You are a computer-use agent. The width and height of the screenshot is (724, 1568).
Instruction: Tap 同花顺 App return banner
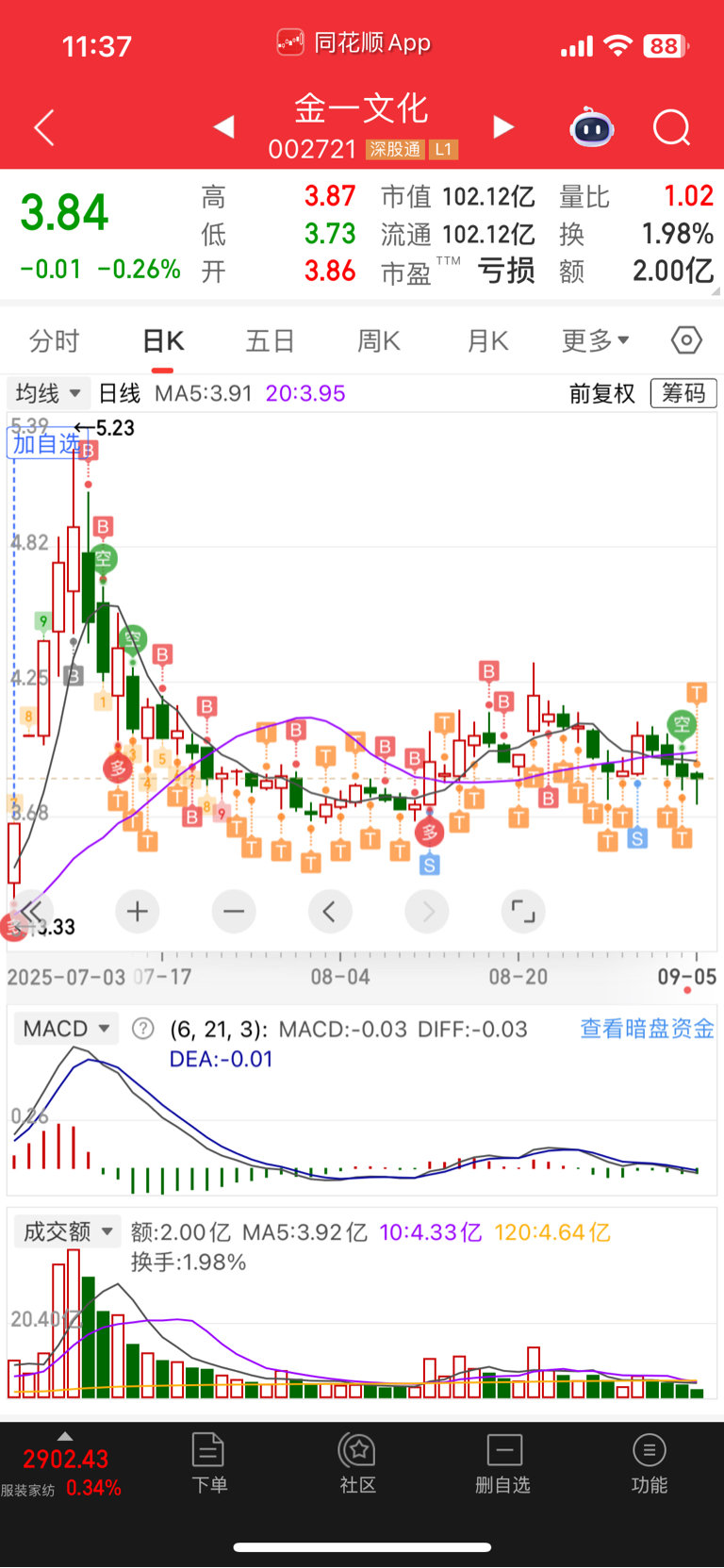point(354,42)
